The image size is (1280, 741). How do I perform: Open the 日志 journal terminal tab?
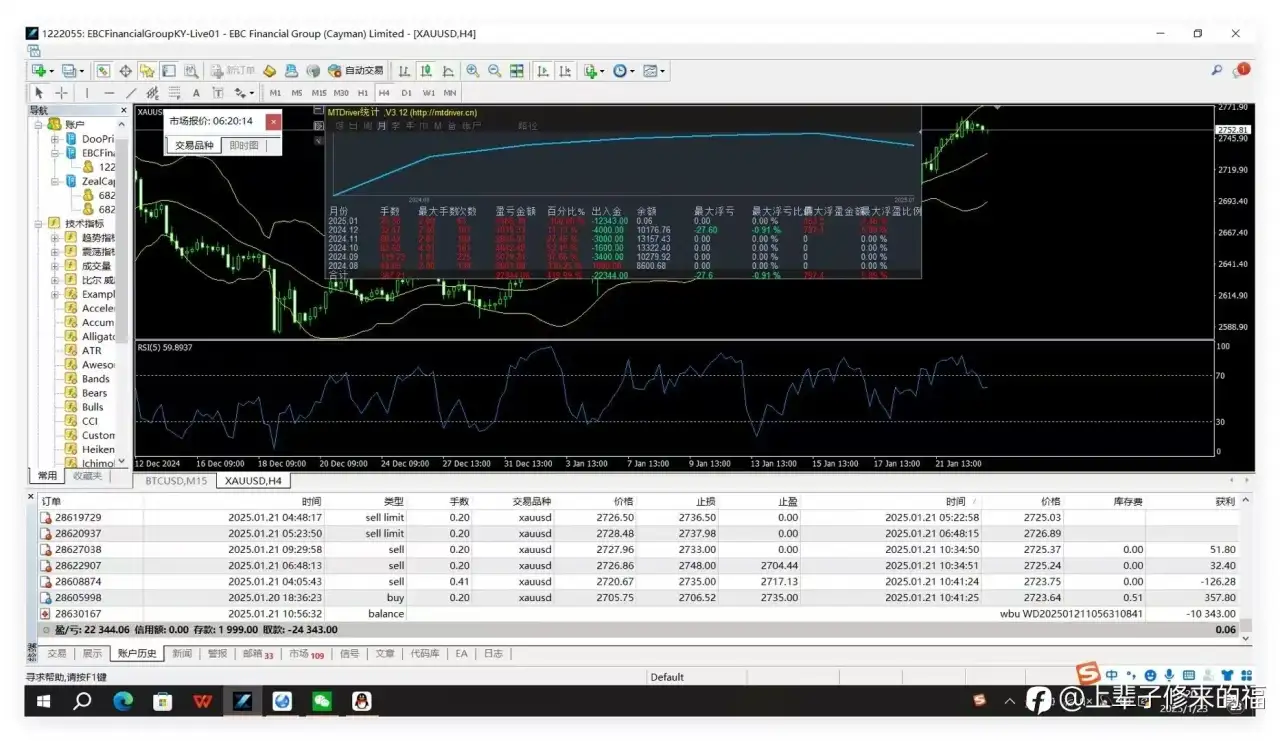(x=493, y=653)
